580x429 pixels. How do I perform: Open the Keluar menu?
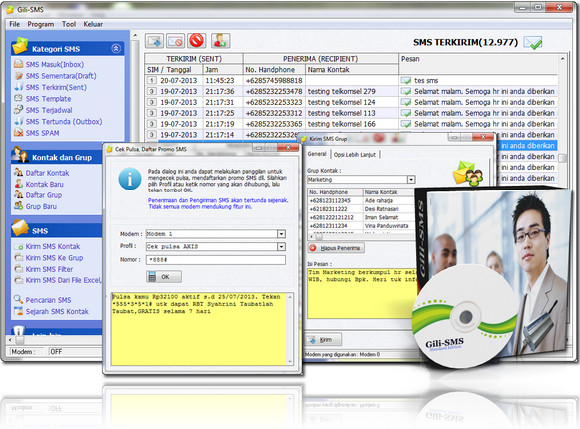click(x=93, y=24)
